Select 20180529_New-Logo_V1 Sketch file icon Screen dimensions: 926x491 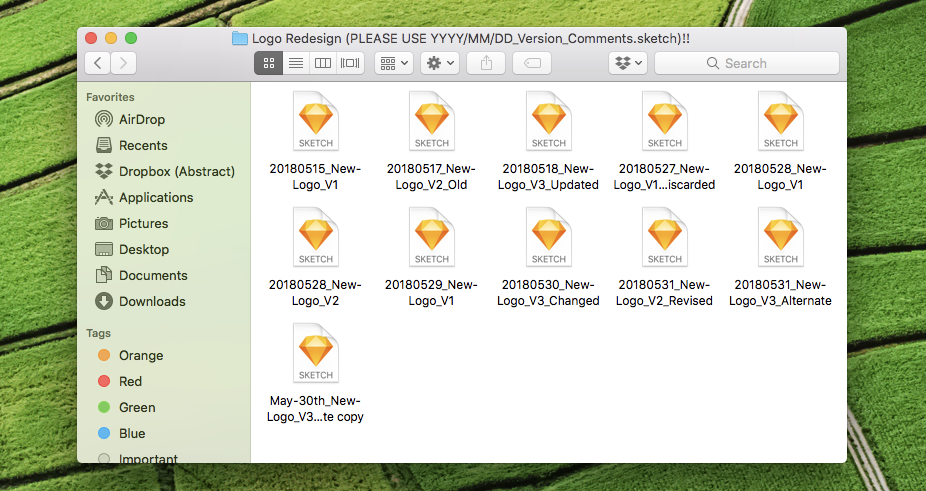point(432,237)
